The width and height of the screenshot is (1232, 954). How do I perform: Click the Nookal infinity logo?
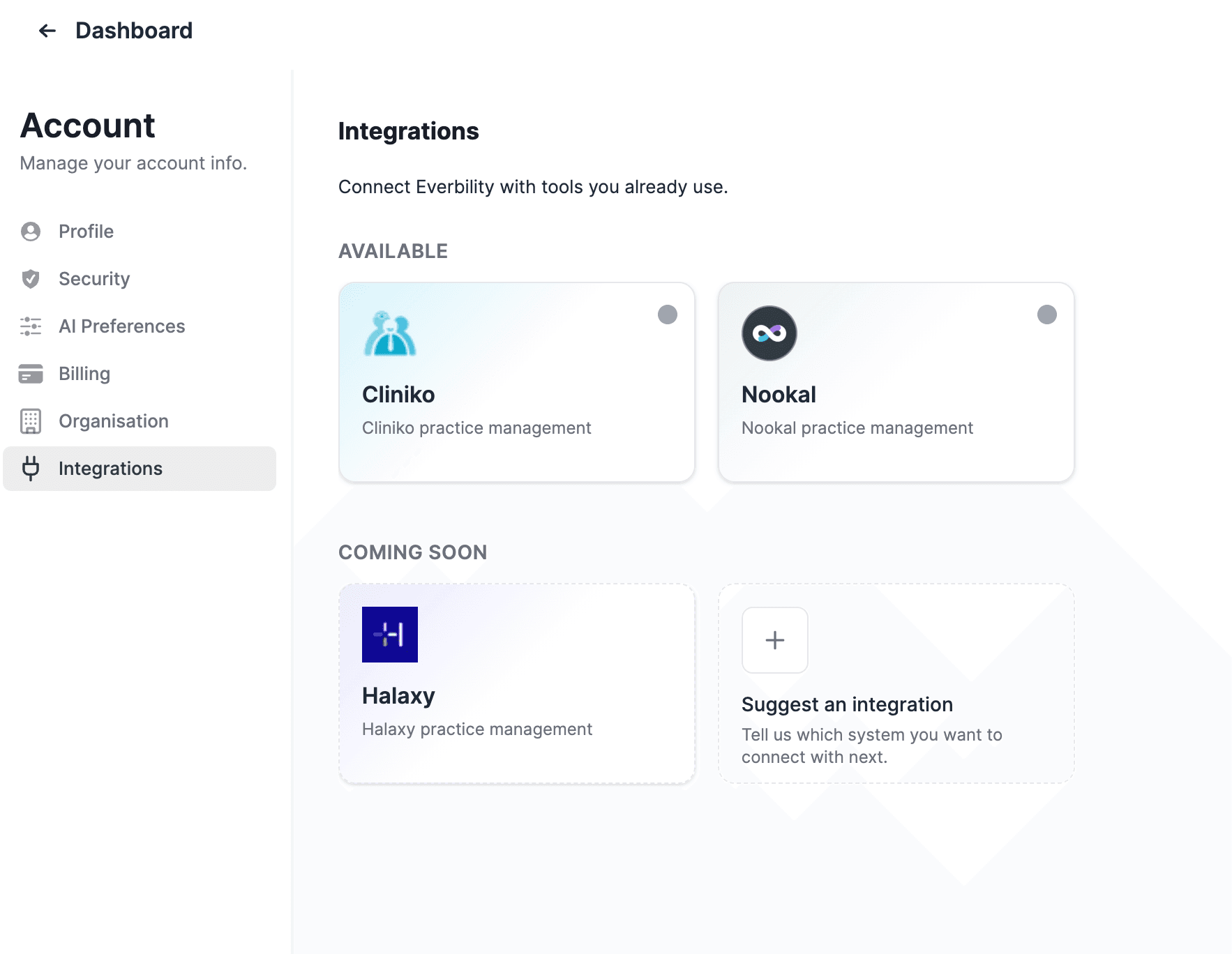769,333
